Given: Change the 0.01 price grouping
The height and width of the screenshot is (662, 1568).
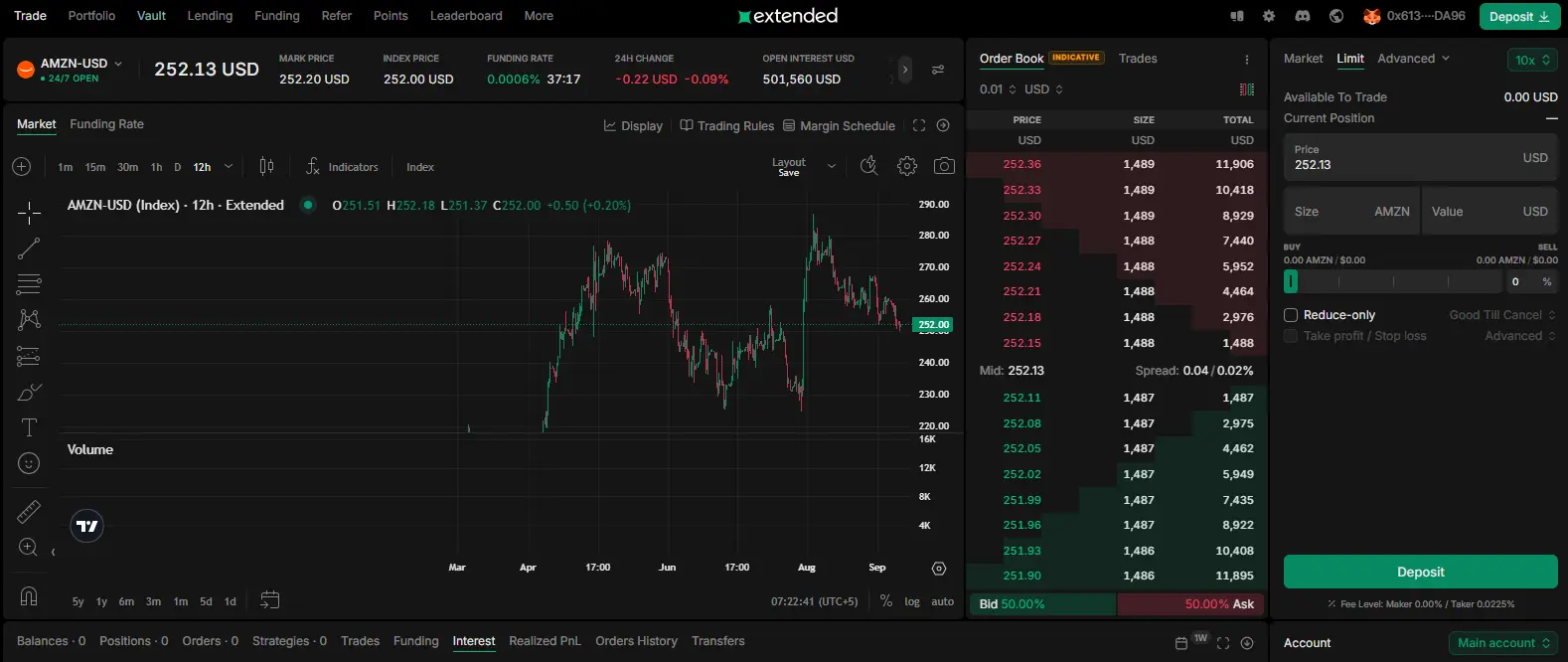Looking at the screenshot, I should tap(998, 89).
